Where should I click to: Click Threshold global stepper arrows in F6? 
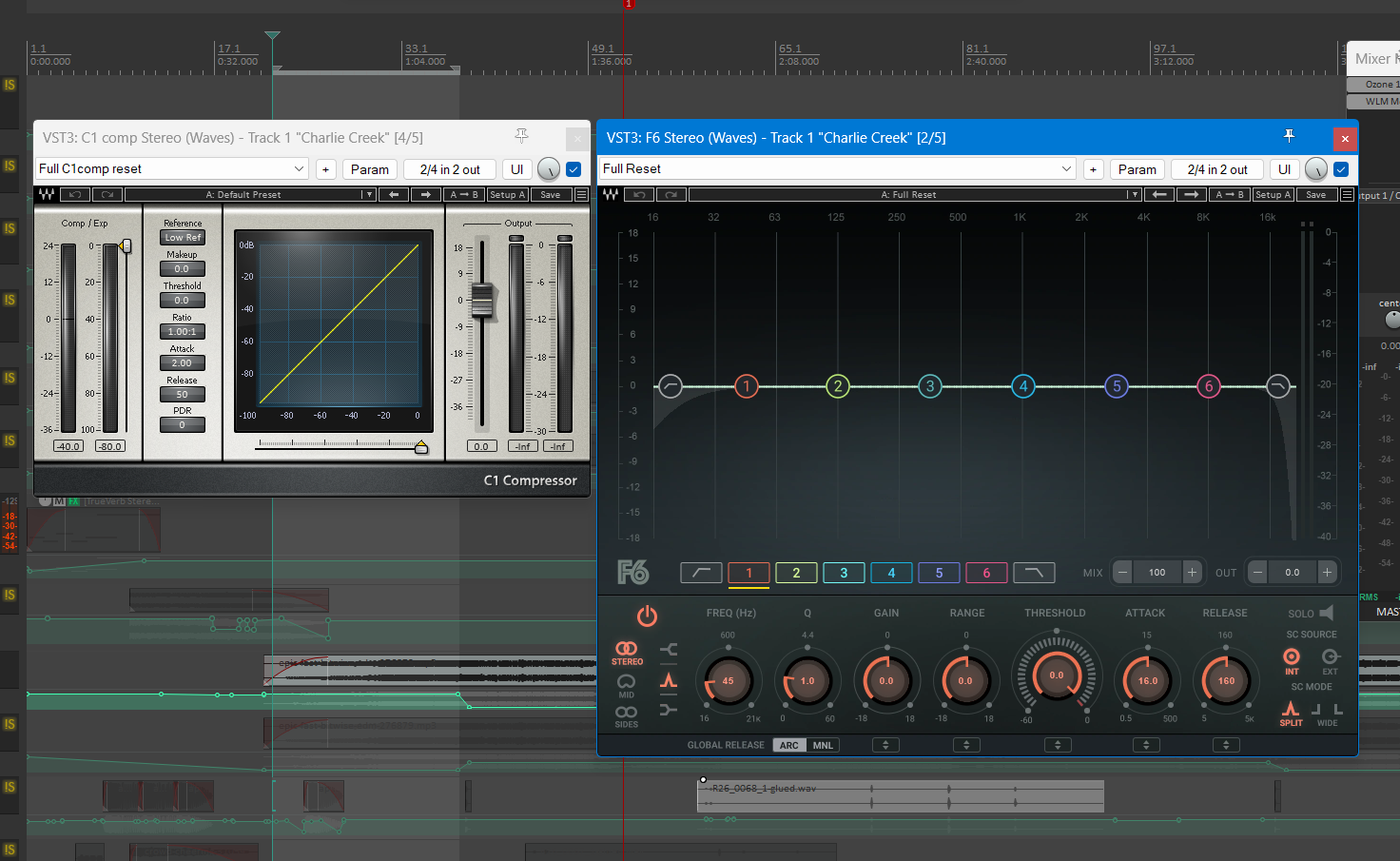[1058, 745]
